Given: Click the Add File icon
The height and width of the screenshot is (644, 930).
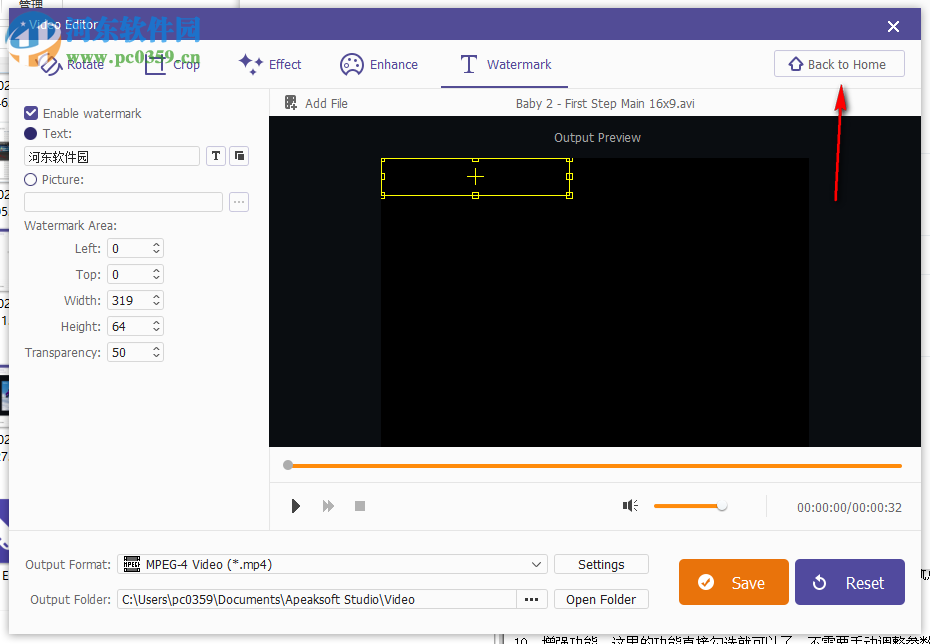Looking at the screenshot, I should point(290,102).
